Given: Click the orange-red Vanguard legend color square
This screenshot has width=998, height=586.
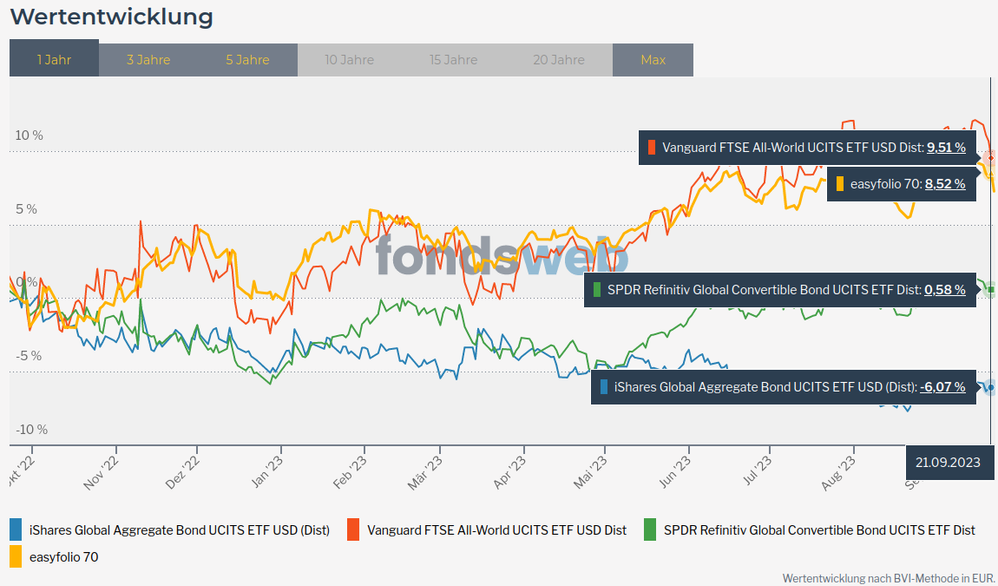Looking at the screenshot, I should [x=354, y=529].
